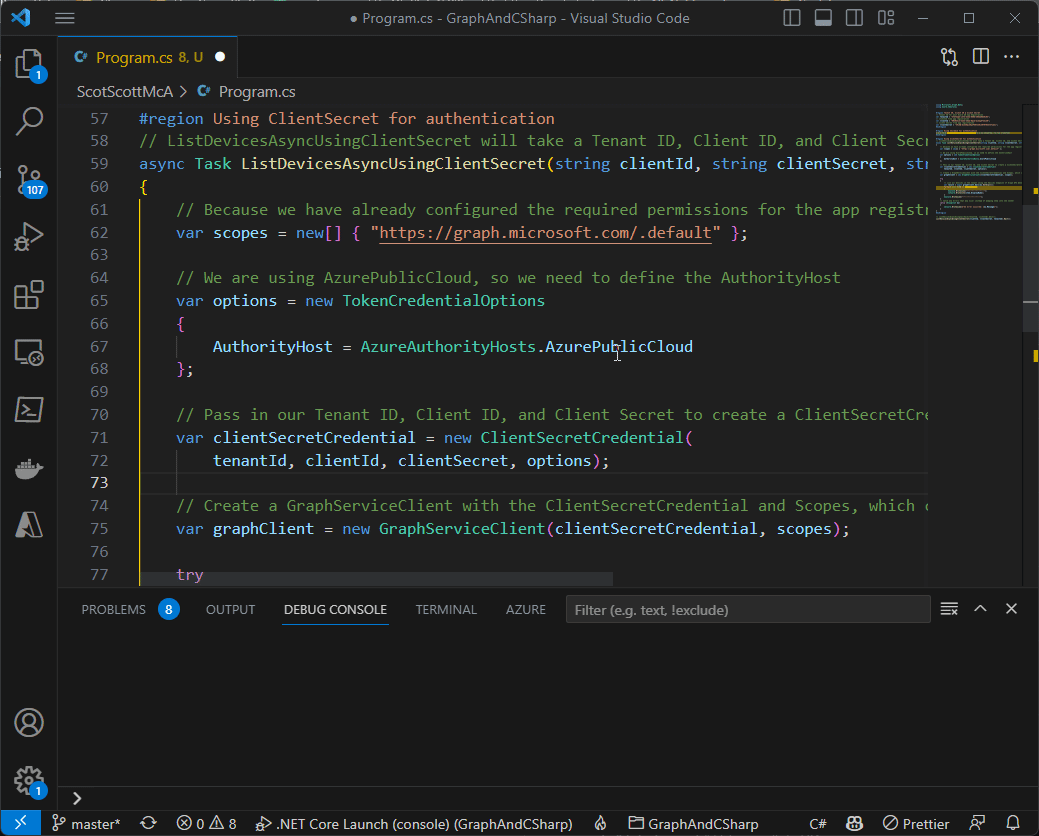Switch to the Problems panel tab
This screenshot has height=836, width=1039.
pyautogui.click(x=114, y=609)
